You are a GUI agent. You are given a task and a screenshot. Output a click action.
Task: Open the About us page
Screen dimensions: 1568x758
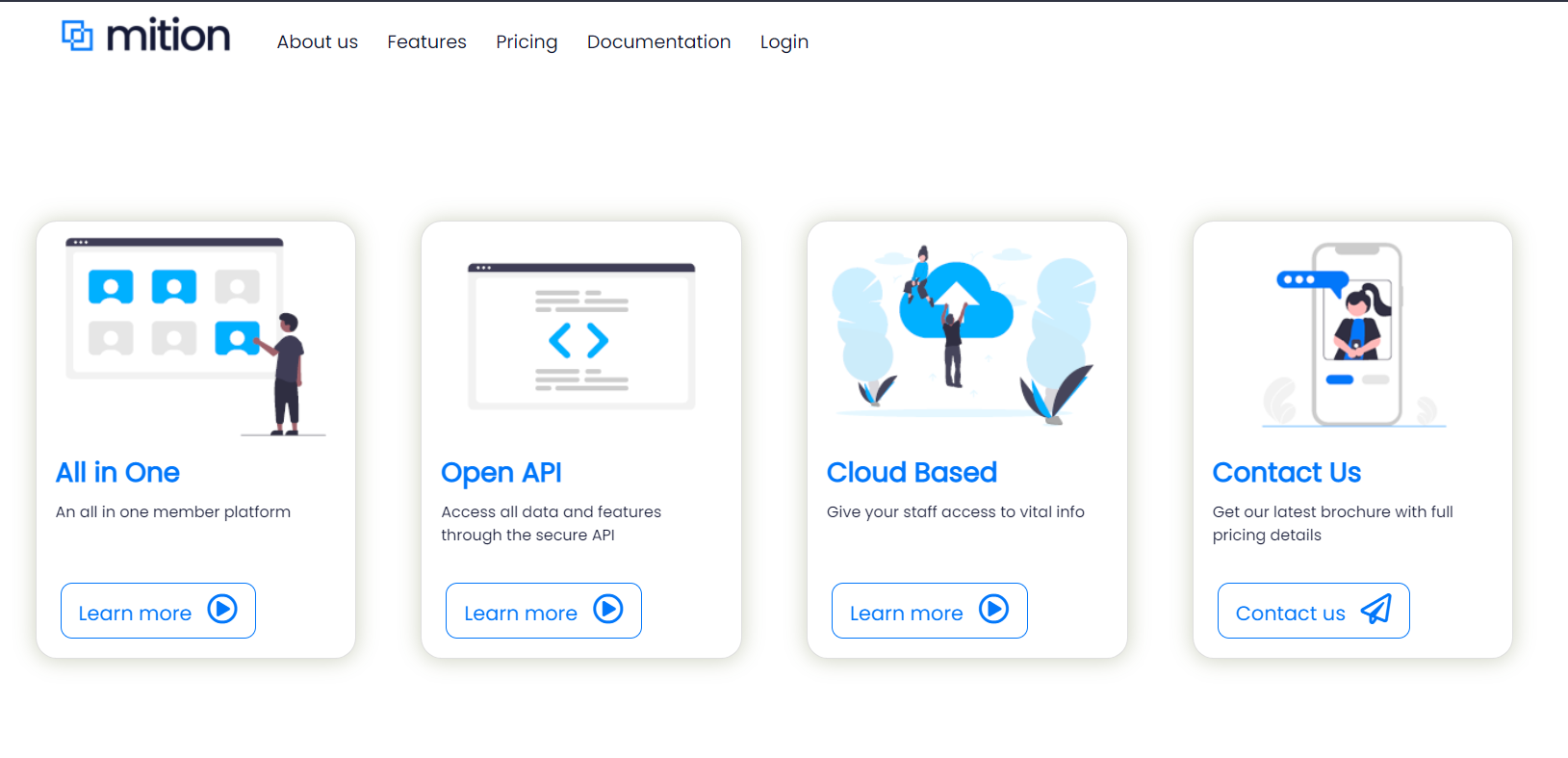[x=318, y=41]
